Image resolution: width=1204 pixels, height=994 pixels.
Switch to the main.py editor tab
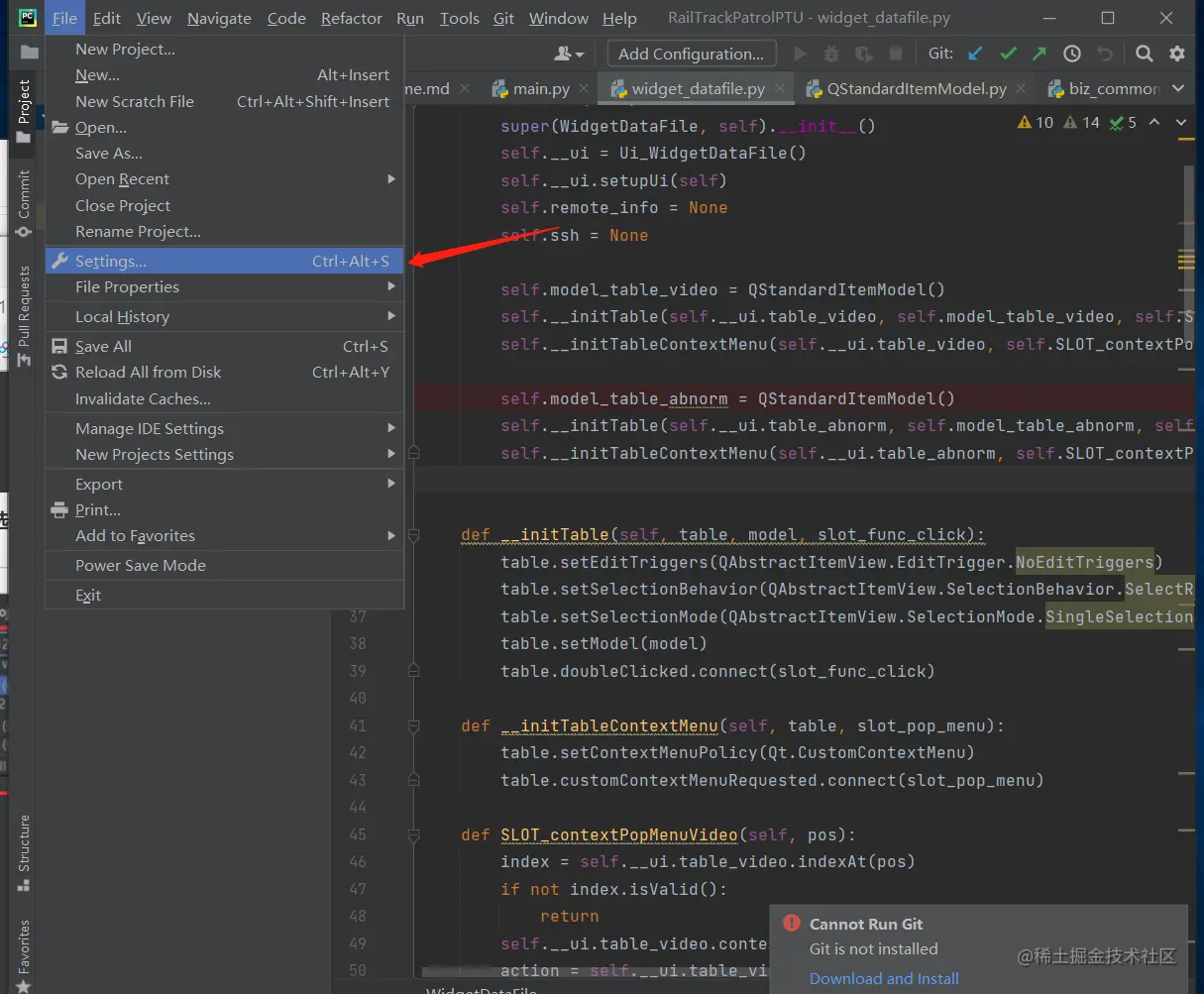pyautogui.click(x=541, y=88)
